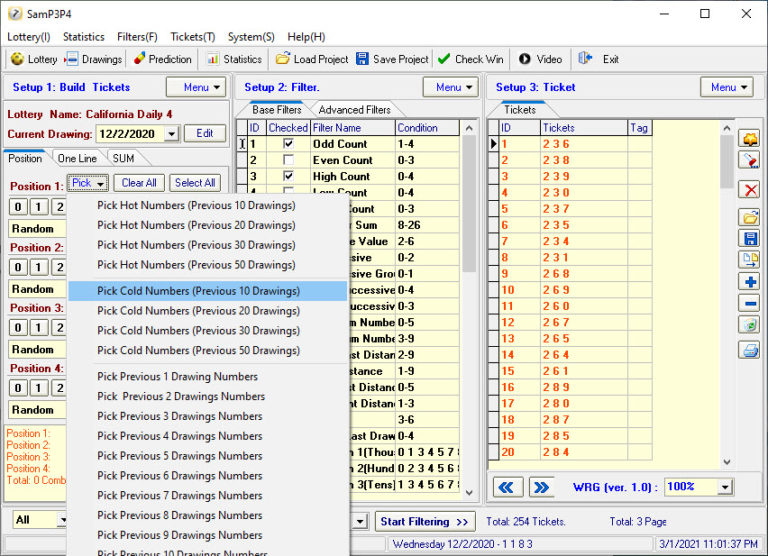
Task: Click Position 1 Random button
Action: [37, 228]
